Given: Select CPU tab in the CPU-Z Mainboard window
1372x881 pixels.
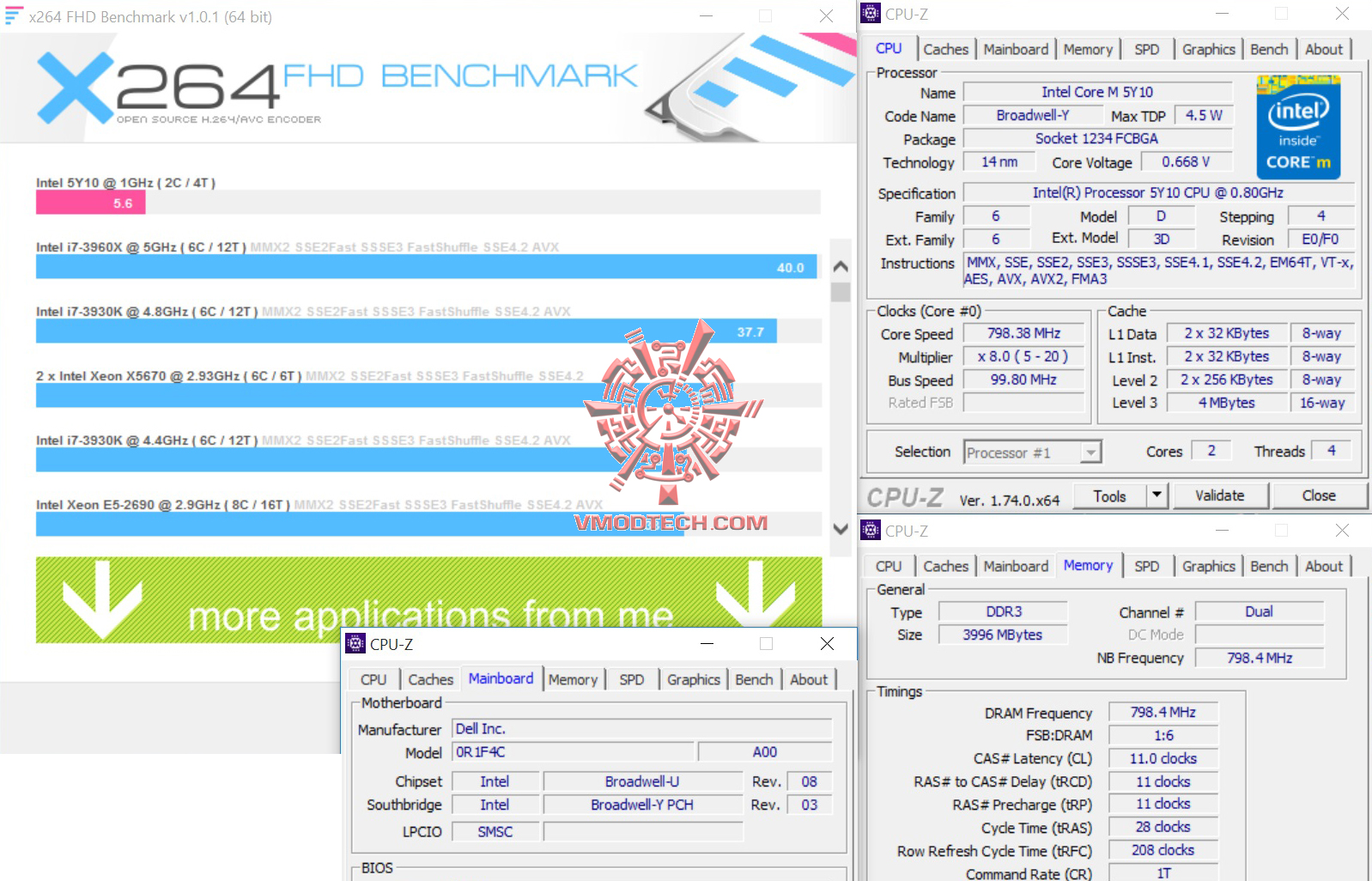Looking at the screenshot, I should point(373,680).
